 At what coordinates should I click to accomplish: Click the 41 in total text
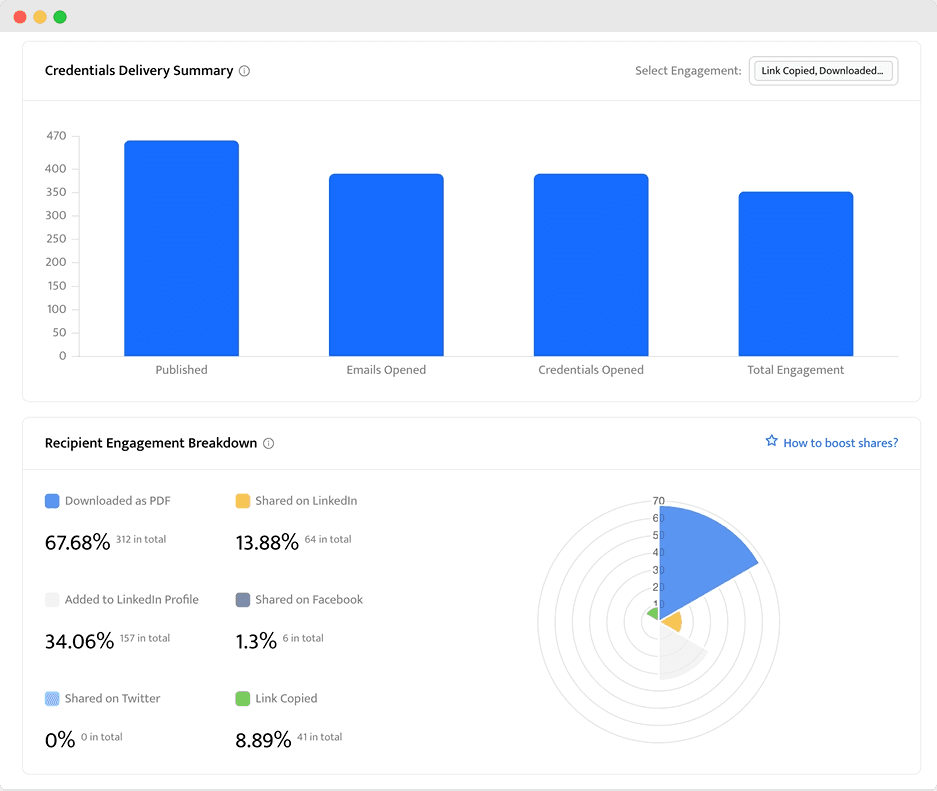coord(320,737)
